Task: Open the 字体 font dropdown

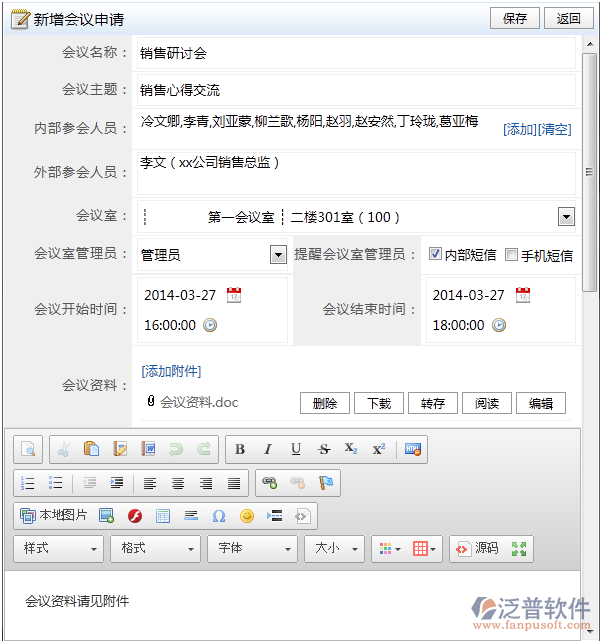Action: pos(252,548)
